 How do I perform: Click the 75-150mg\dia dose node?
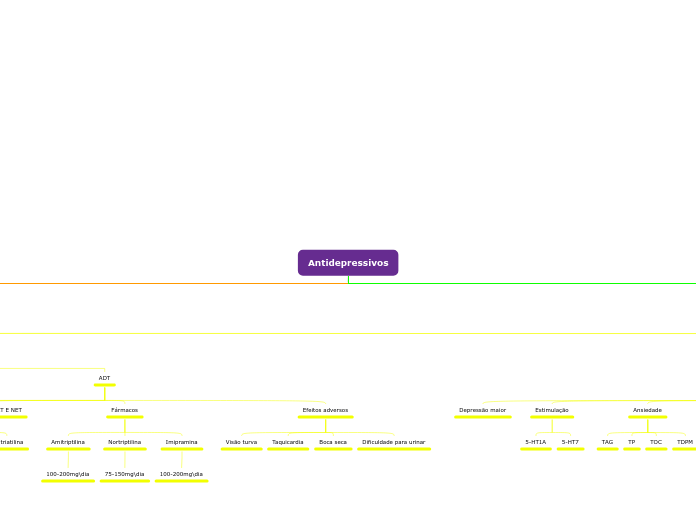click(125, 474)
